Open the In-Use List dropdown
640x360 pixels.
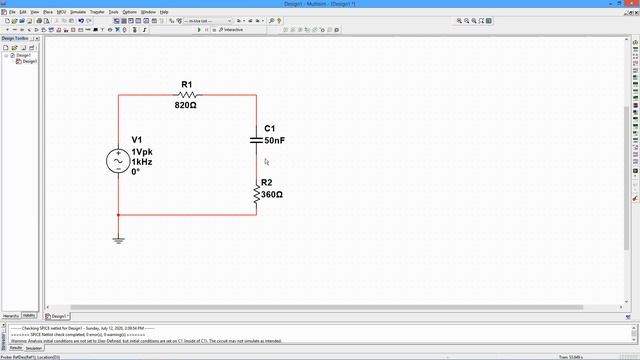208,21
